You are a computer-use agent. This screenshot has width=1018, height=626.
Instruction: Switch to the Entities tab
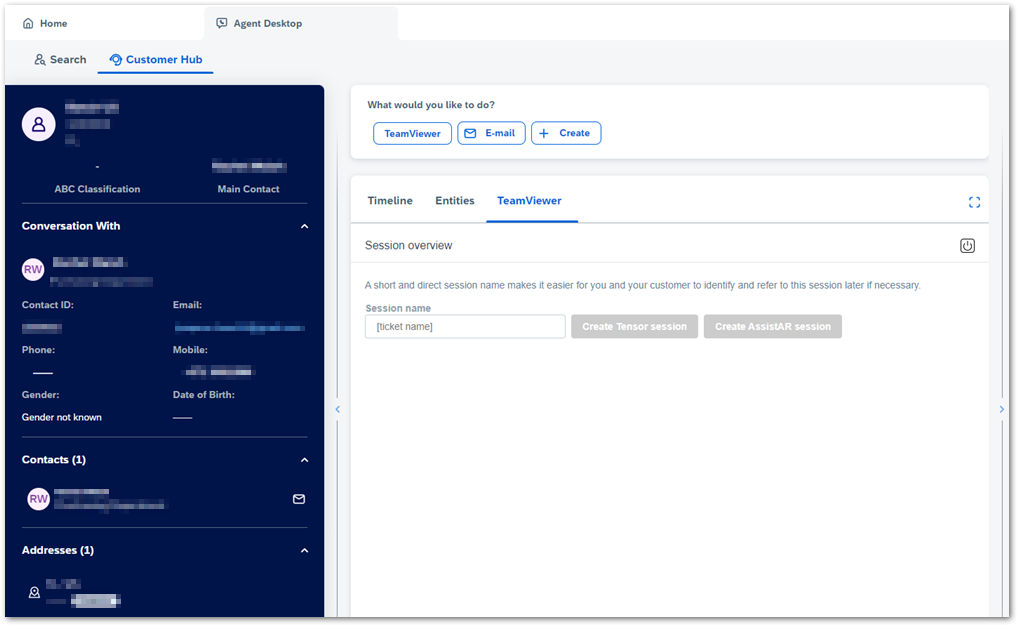click(x=454, y=201)
